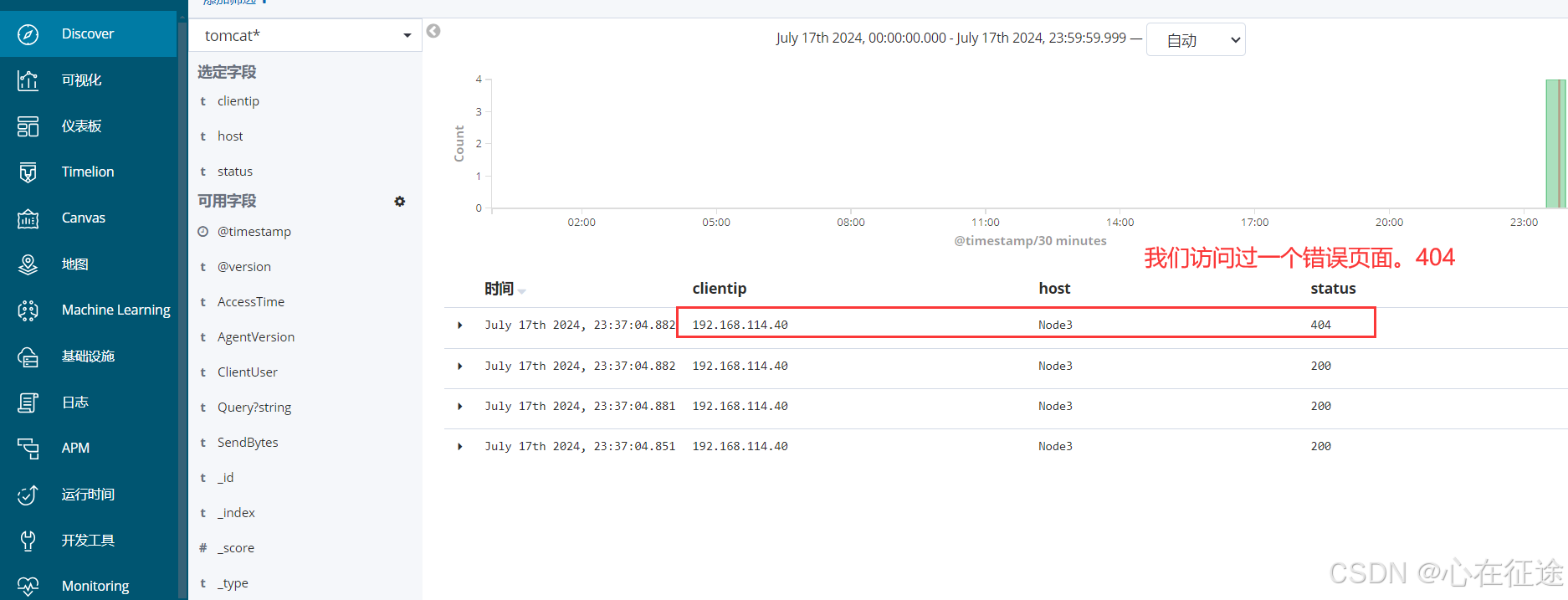Open the tomcat* index pattern dropdown
This screenshot has height=600, width=1568.
tap(306, 36)
